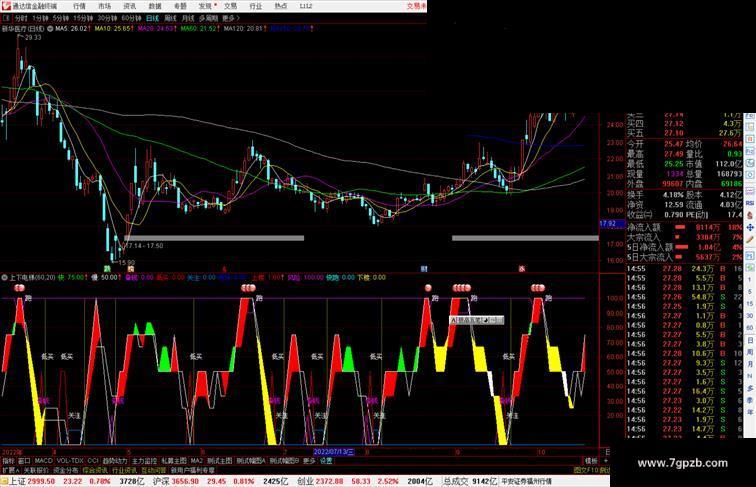Select the L1L2 menu item
756x487 pixels.
coord(306,6)
